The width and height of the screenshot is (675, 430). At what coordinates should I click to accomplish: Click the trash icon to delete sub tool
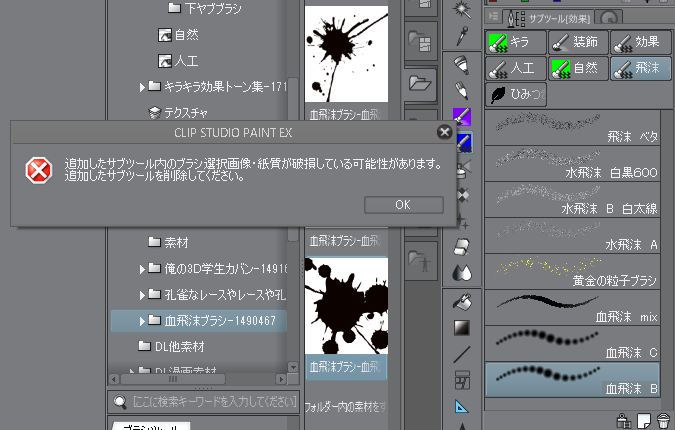tap(662, 419)
